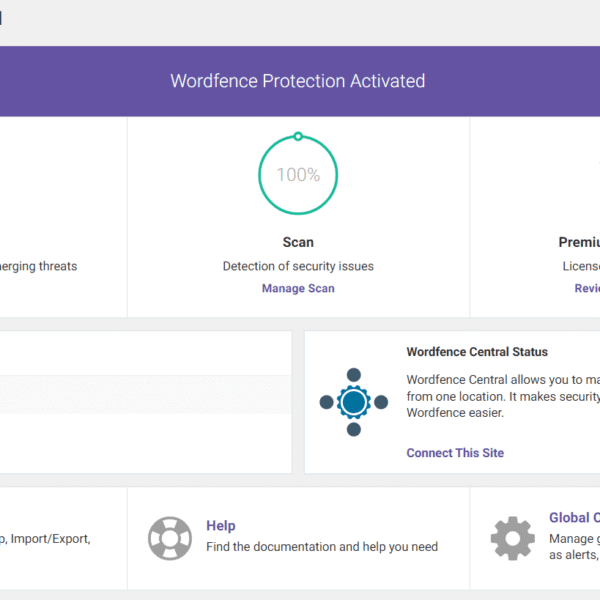The width and height of the screenshot is (600, 600).
Task: Click the Scan 100% progress circle
Action: [298, 175]
